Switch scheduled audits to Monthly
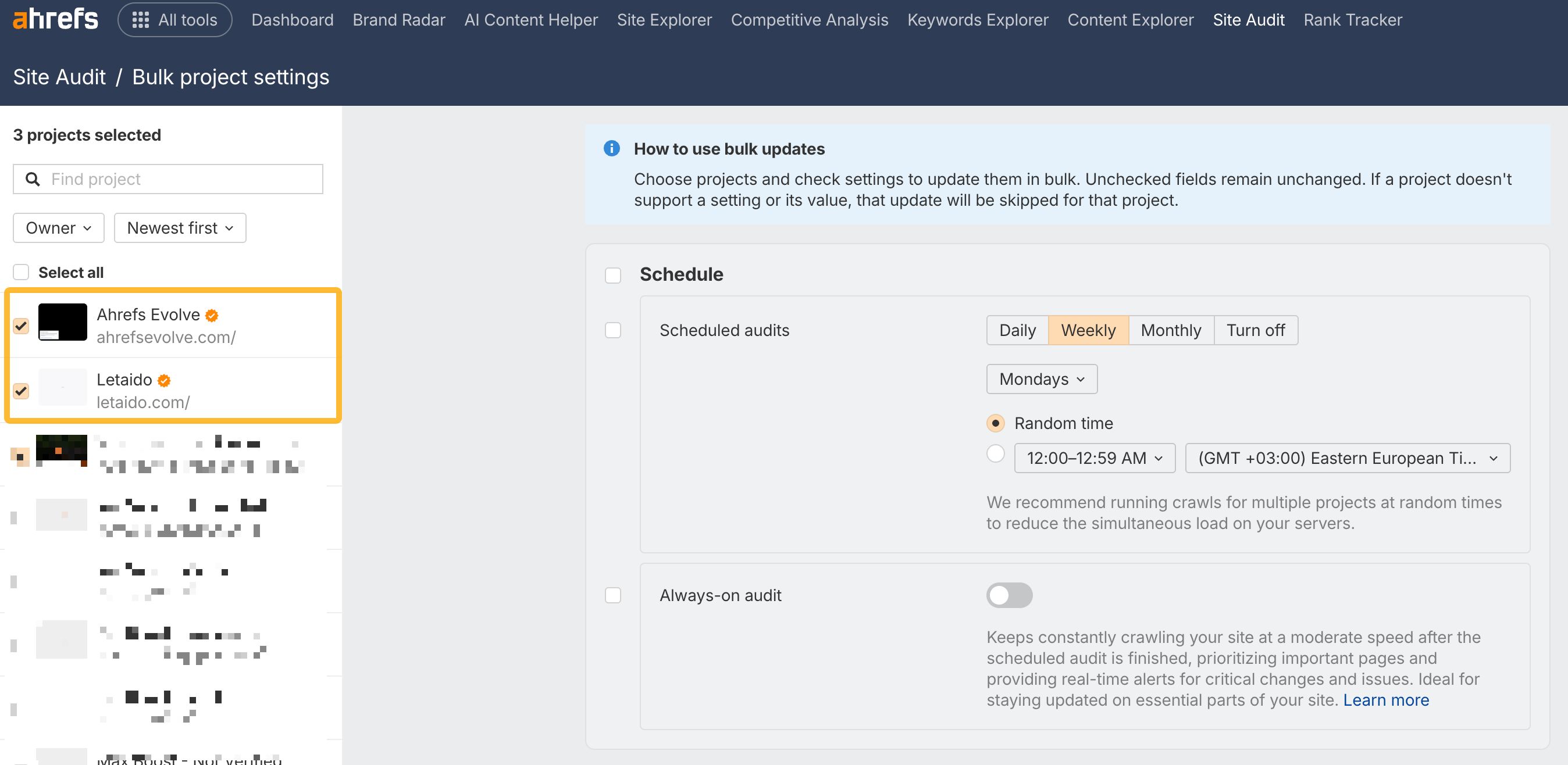 point(1170,330)
